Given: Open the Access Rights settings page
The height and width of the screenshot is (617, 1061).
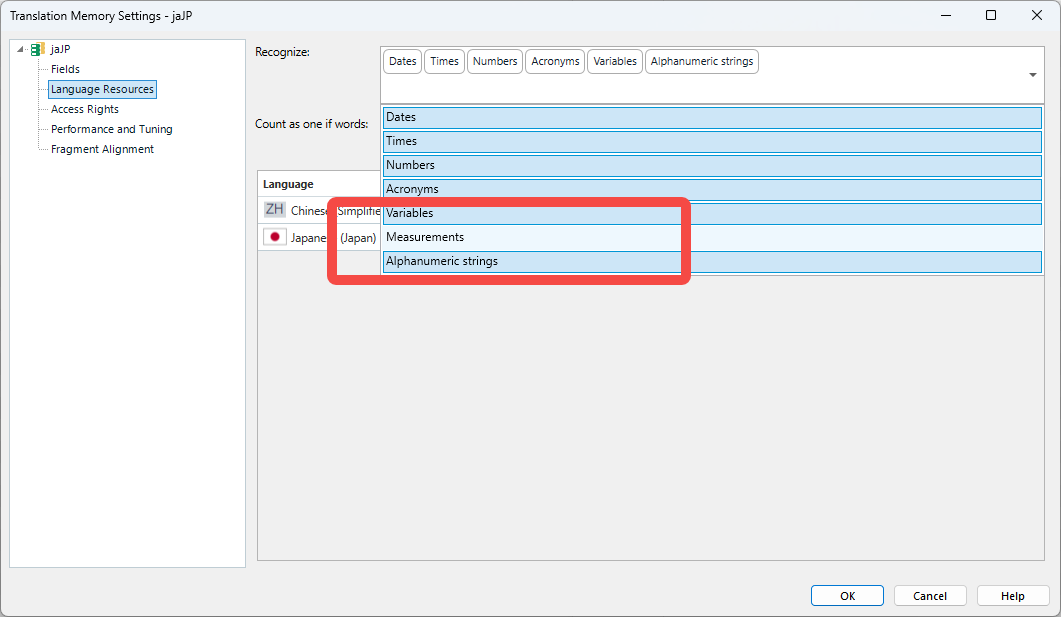Looking at the screenshot, I should coord(85,109).
